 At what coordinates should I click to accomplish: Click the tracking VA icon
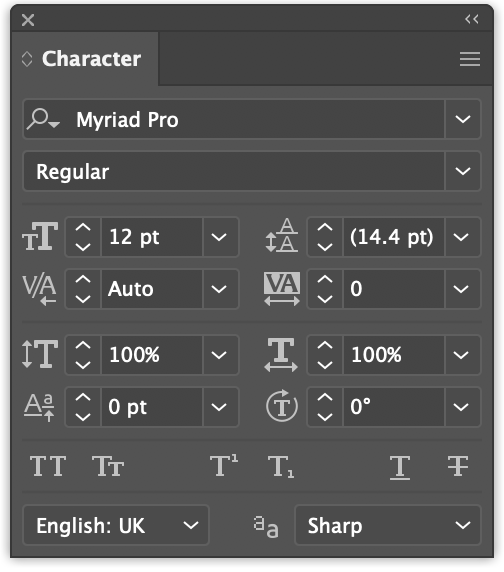(x=282, y=289)
